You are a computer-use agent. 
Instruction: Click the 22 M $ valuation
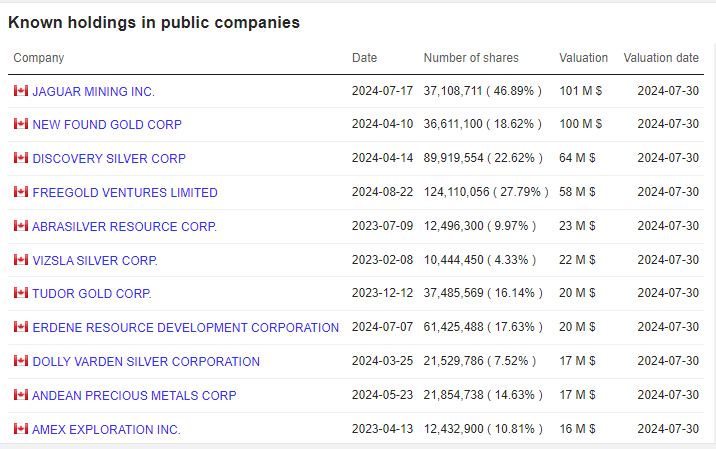click(x=577, y=260)
